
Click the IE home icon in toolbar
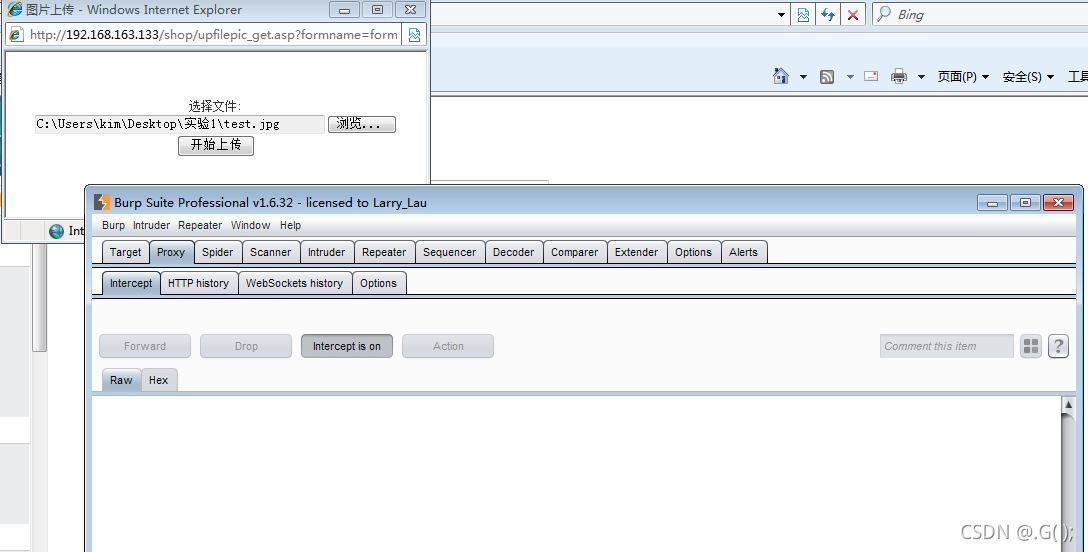click(781, 76)
